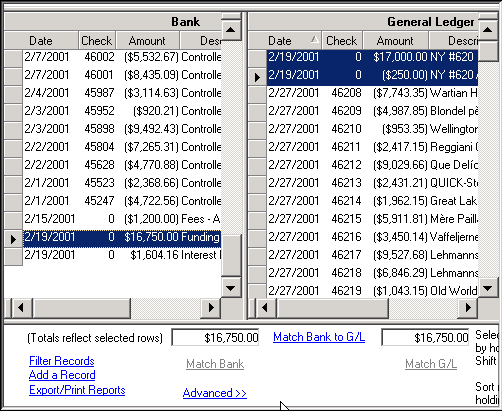Click Bank horizontal scrollbar thumb
Image resolution: width=502 pixels, height=411 pixels.
coord(81,307)
